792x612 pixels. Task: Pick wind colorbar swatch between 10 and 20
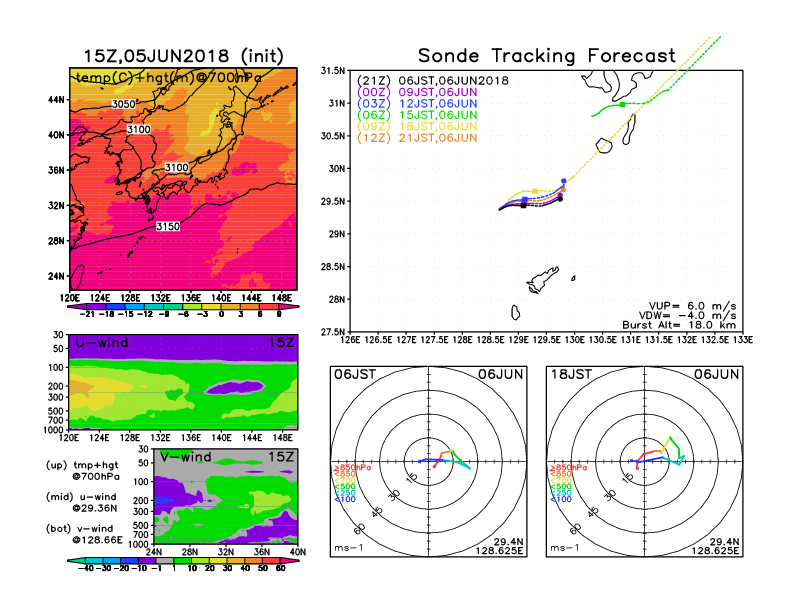pos(201,561)
